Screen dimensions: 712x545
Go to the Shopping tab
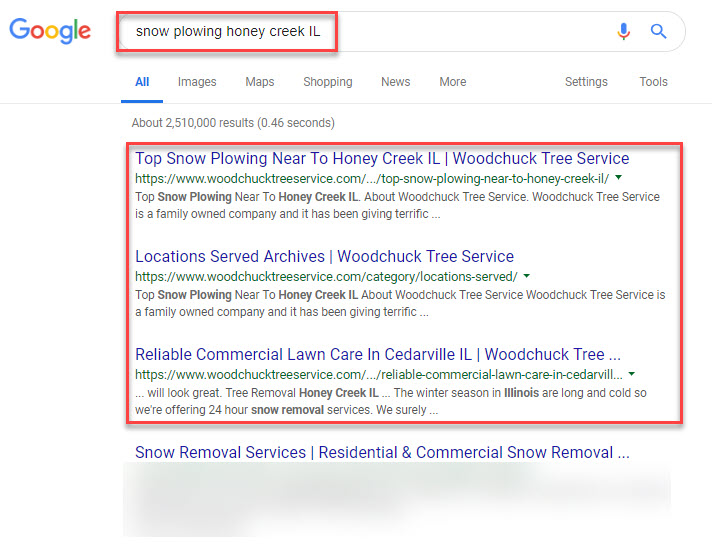point(328,82)
